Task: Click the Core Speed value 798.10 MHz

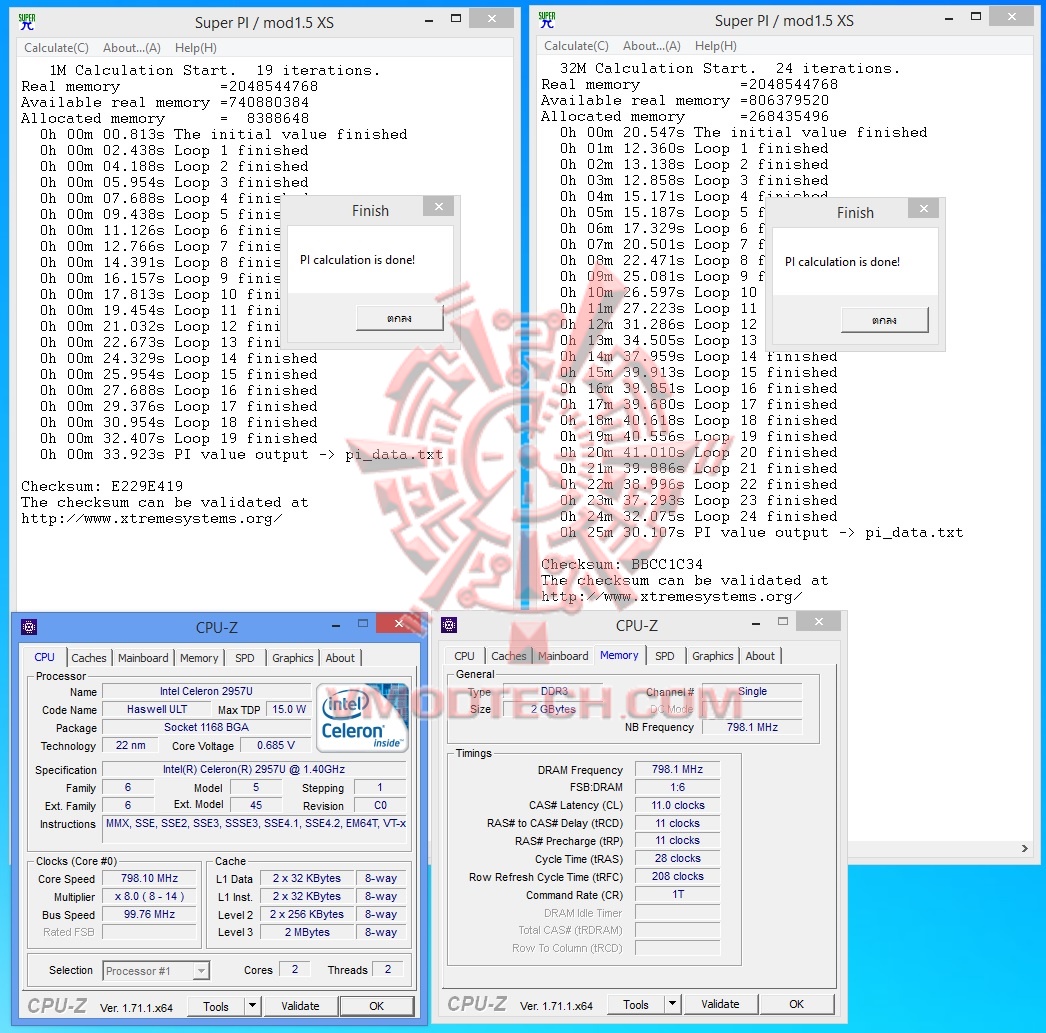Action: (149, 878)
